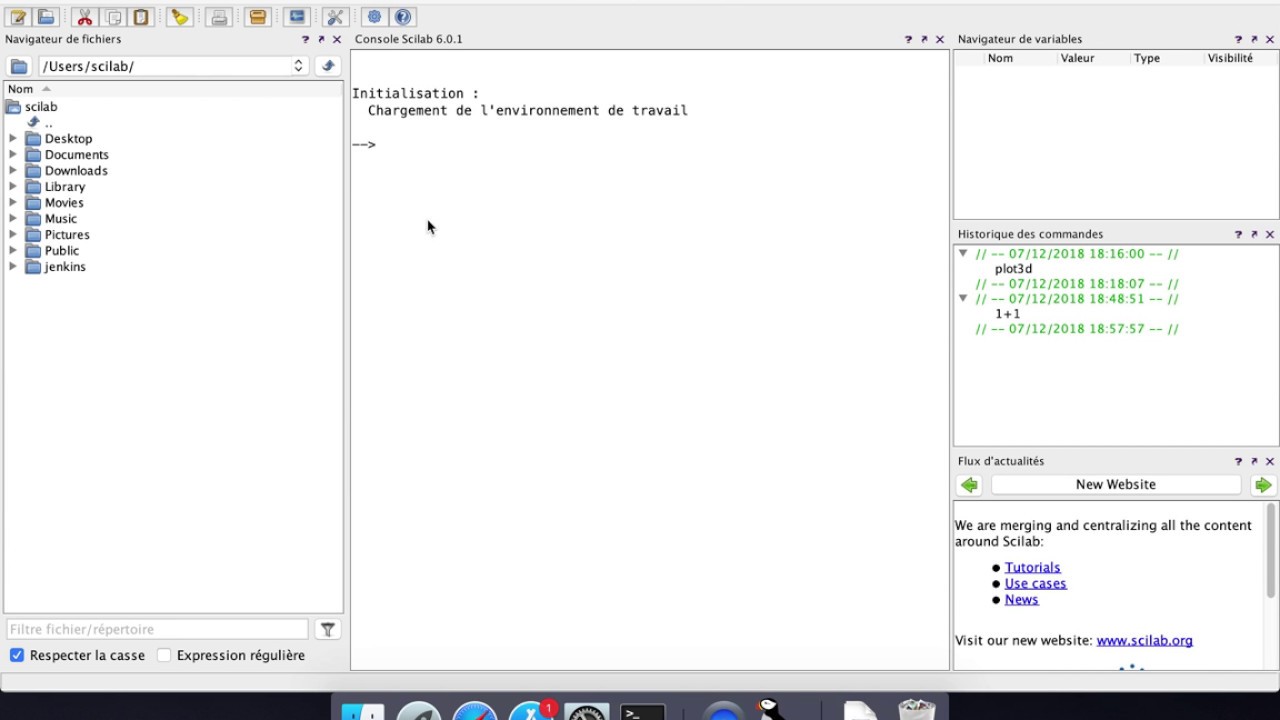The width and height of the screenshot is (1280, 720).
Task: Collapse the 18:48:51 history session
Action: click(963, 299)
